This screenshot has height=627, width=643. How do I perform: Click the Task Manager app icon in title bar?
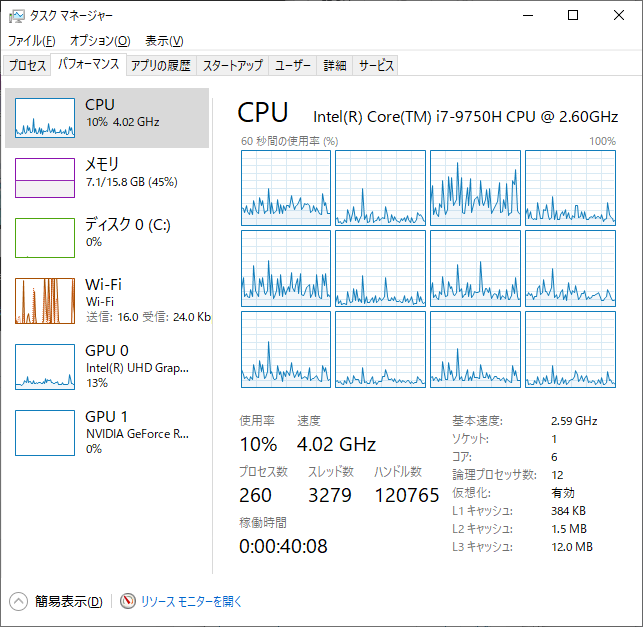point(17,16)
